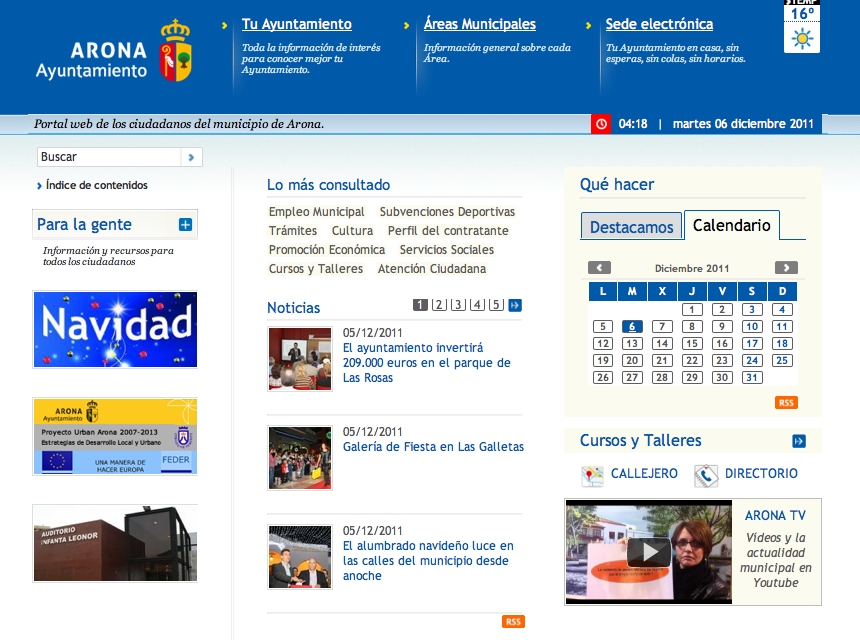Open the Directorio phone icon
860x640 pixels.
706,475
